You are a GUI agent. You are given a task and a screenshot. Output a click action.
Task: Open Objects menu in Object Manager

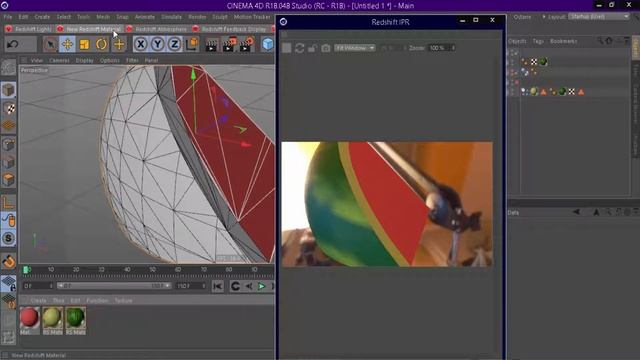click(517, 41)
